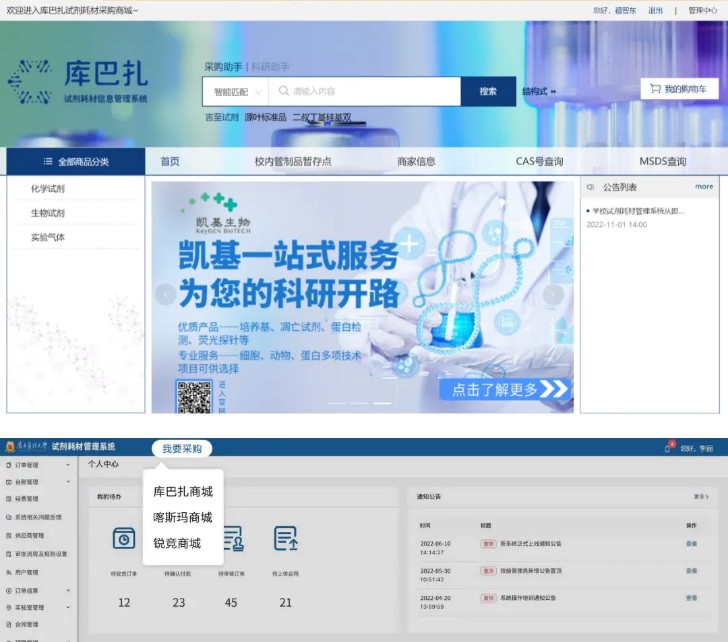Click the stamp document icon above 待审核订单
Screen dimensions: 728x642
[x=234, y=538]
